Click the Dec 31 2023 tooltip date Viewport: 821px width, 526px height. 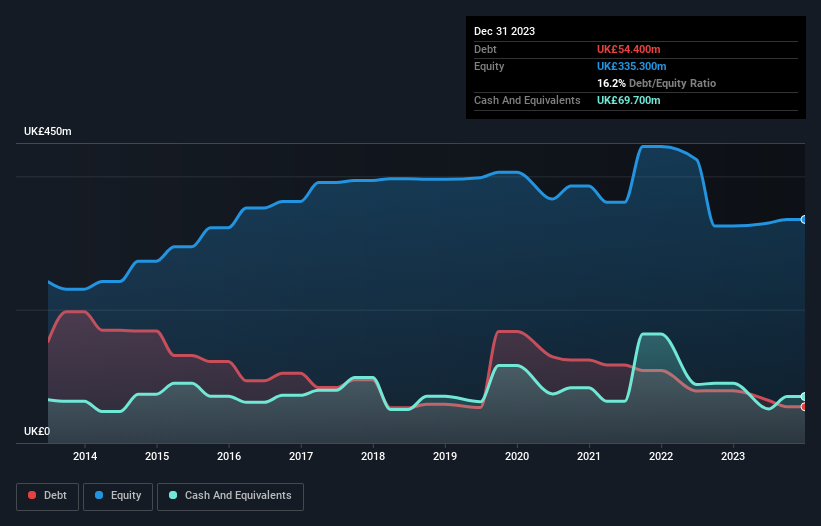[504, 31]
